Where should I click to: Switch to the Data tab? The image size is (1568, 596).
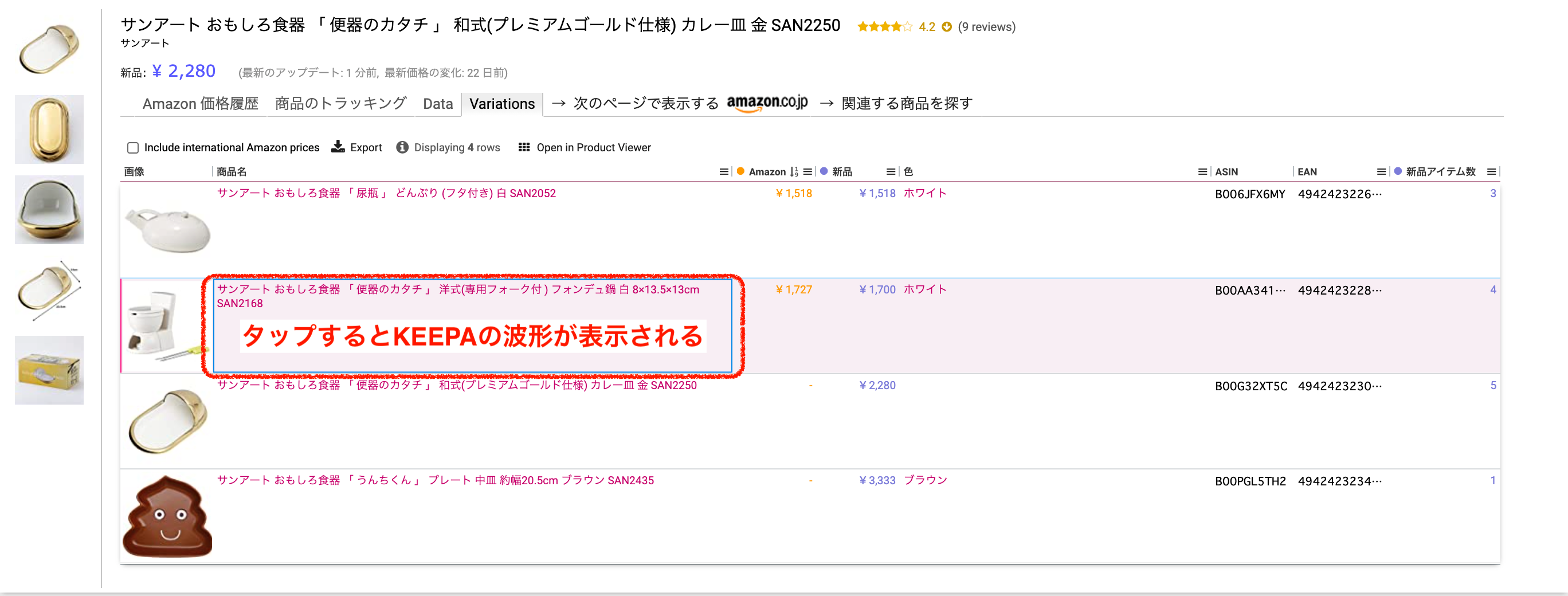pos(438,104)
